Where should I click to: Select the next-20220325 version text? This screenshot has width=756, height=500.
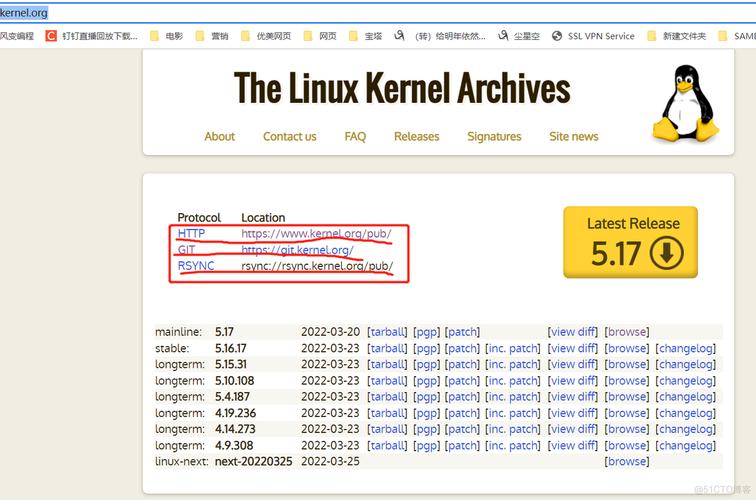point(254,461)
